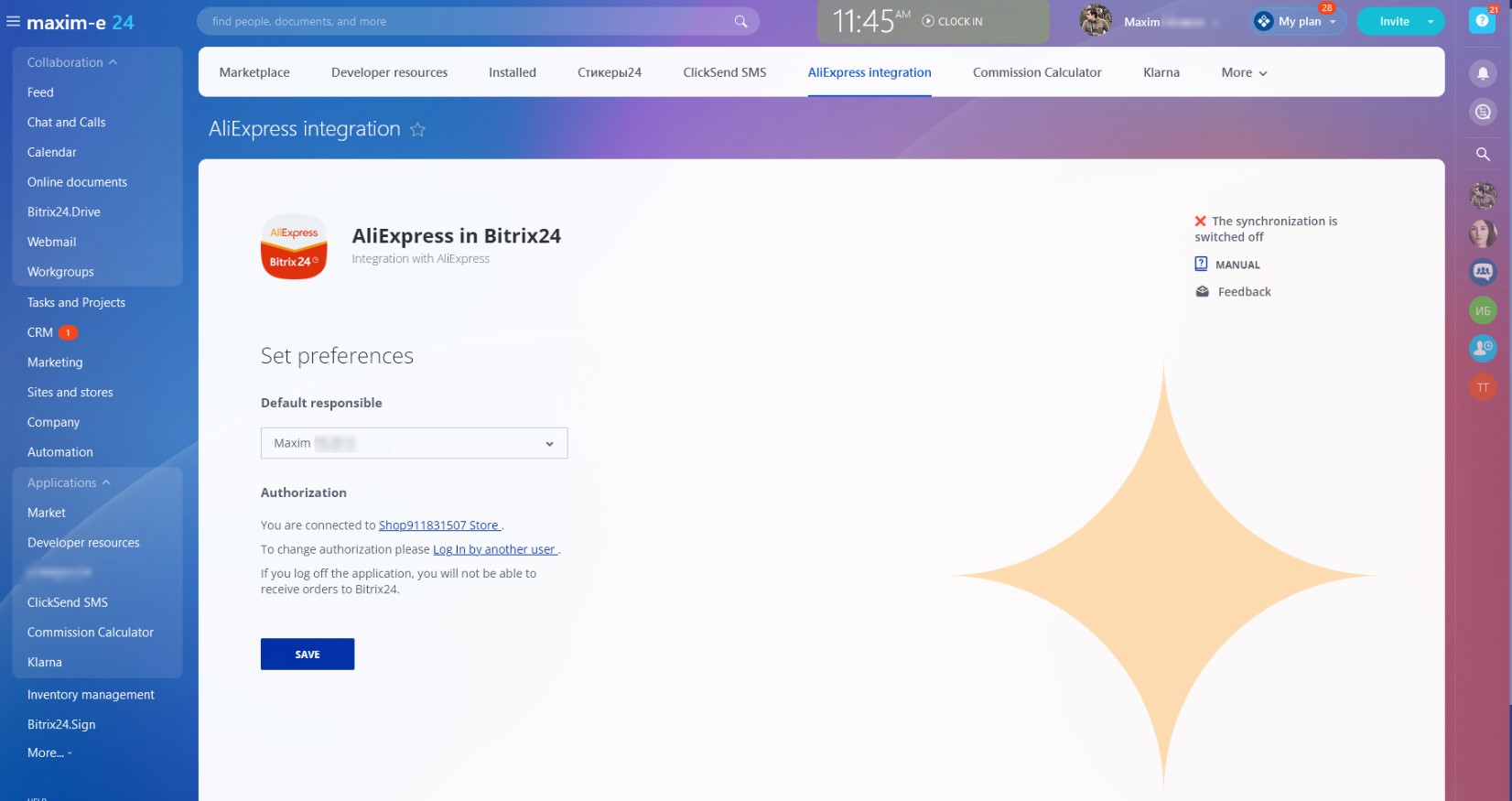Click the MANUAL question book icon
The image size is (1512, 801).
[x=1201, y=264]
